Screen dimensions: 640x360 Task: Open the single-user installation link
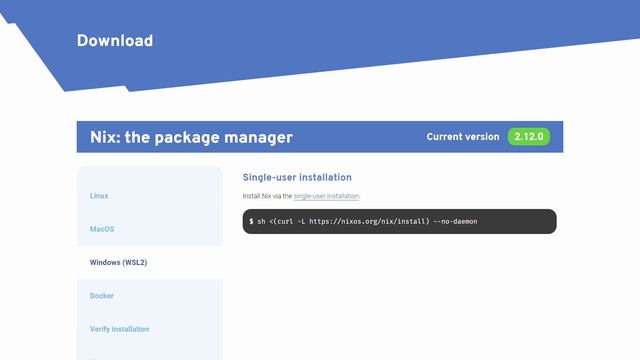pyautogui.click(x=327, y=196)
